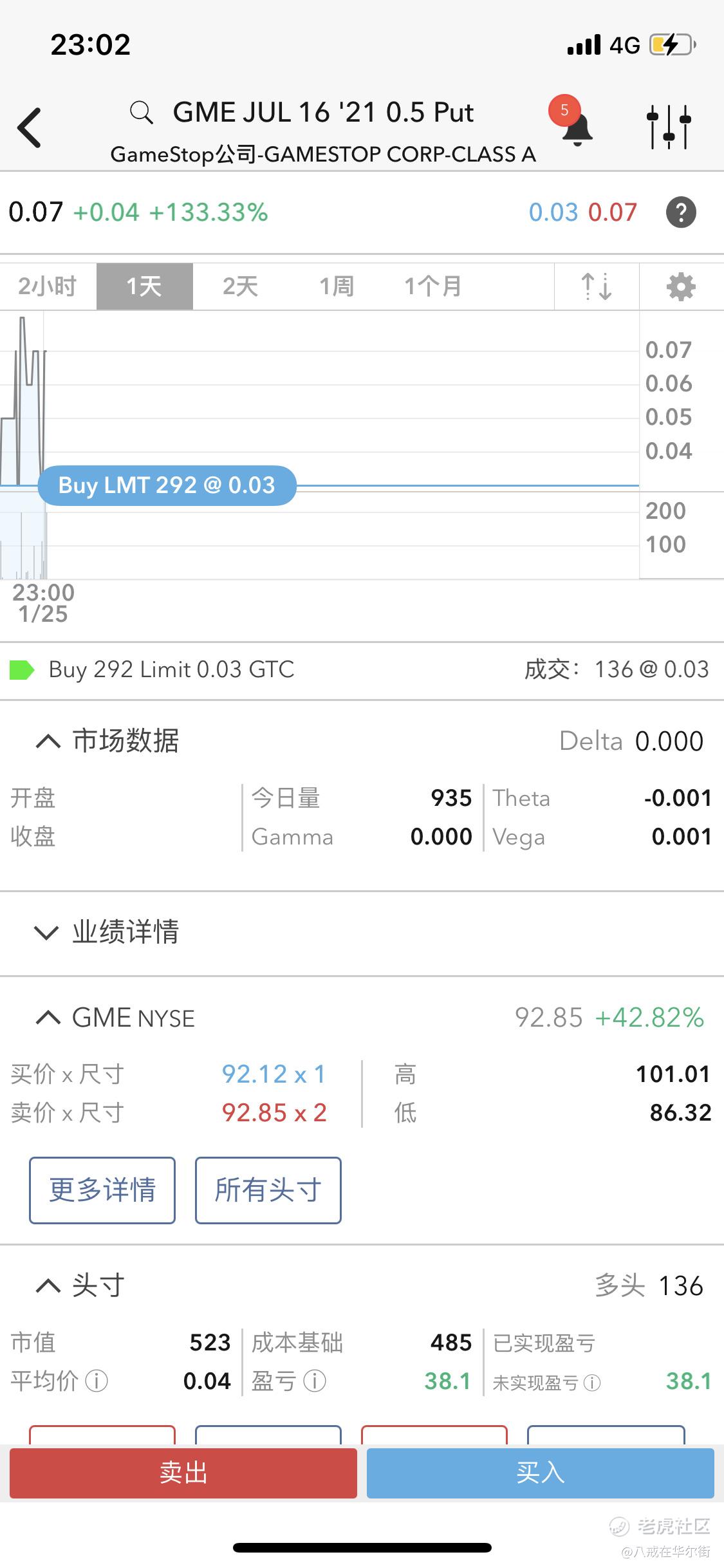Viewport: 724px width, 1568px height.
Task: Tap the 成交: 136 @ 0.03 fill text
Action: (x=617, y=670)
